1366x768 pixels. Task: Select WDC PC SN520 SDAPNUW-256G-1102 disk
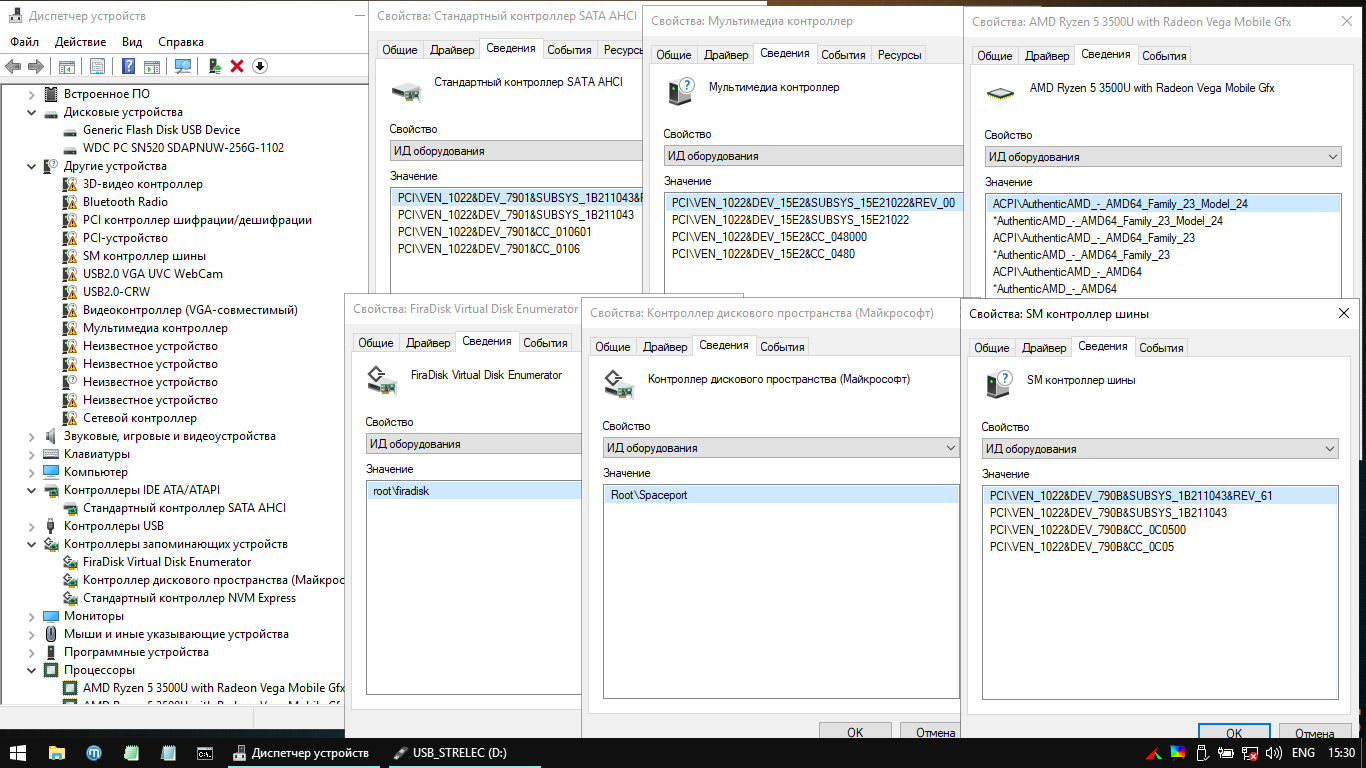(183, 148)
